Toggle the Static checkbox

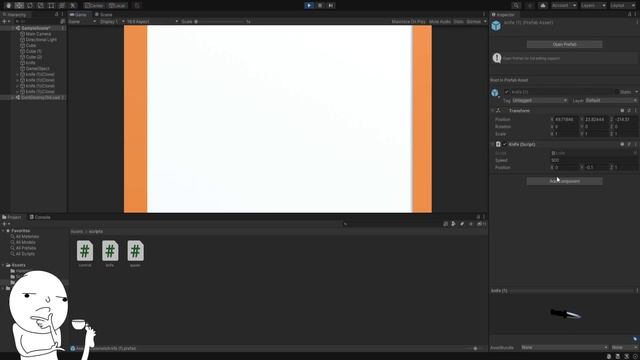coord(617,92)
